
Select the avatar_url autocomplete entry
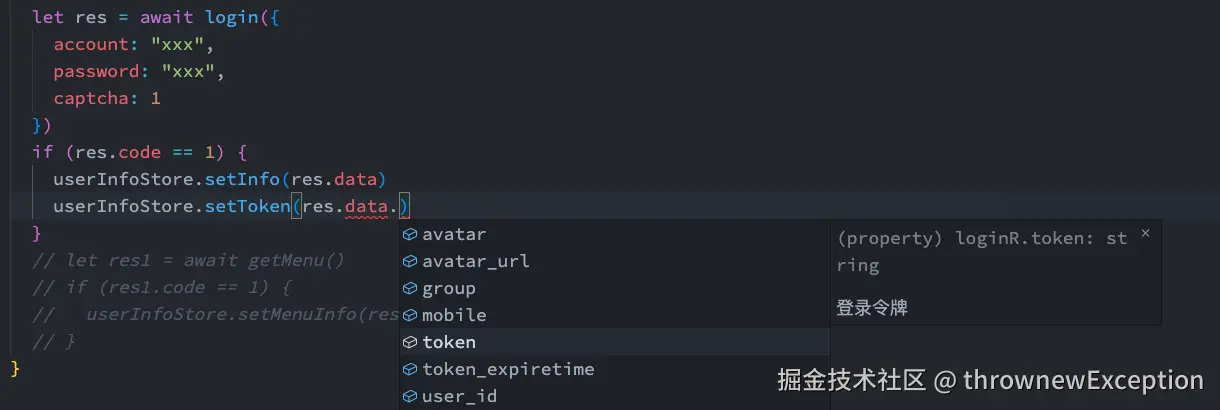click(476, 261)
